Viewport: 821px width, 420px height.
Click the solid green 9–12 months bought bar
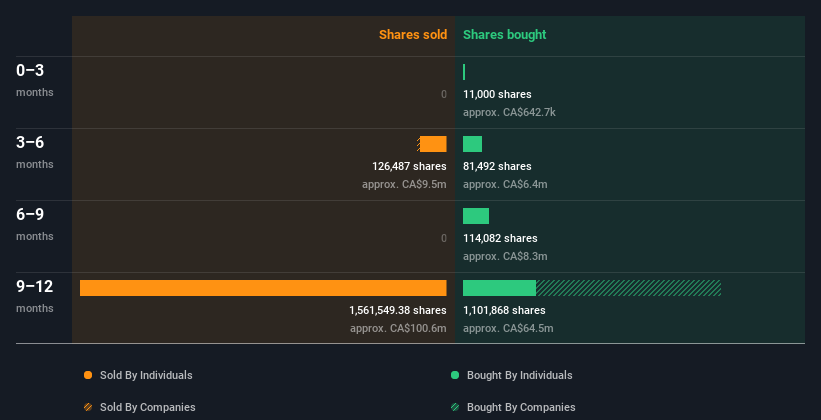coord(500,288)
